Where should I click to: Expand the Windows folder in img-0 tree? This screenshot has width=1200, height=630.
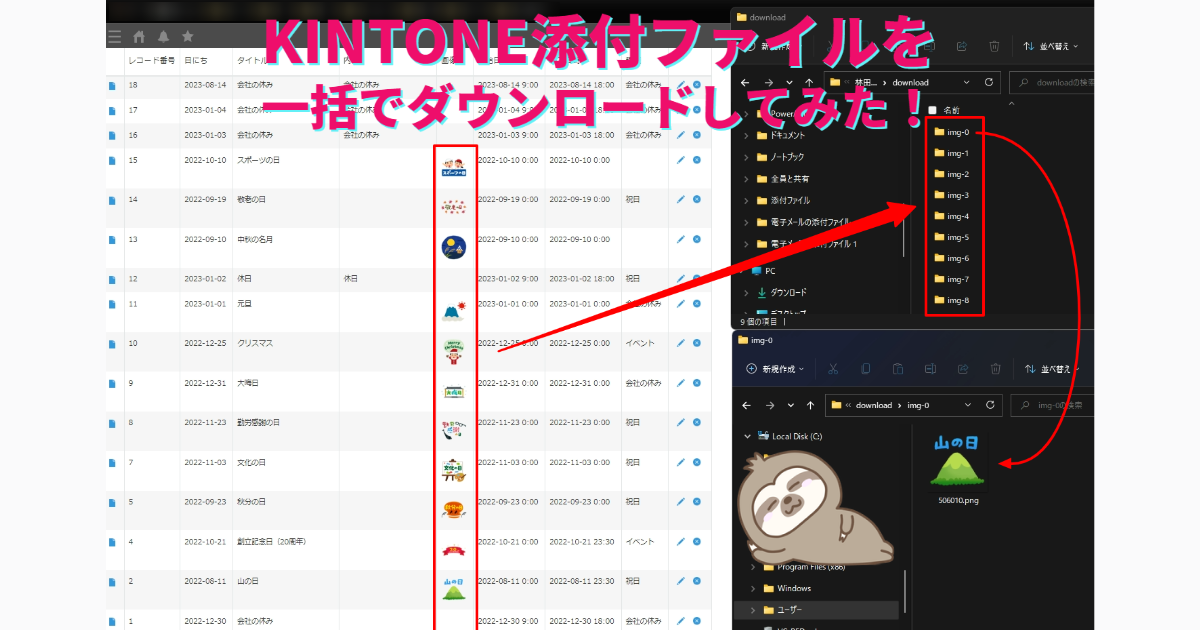pos(754,588)
